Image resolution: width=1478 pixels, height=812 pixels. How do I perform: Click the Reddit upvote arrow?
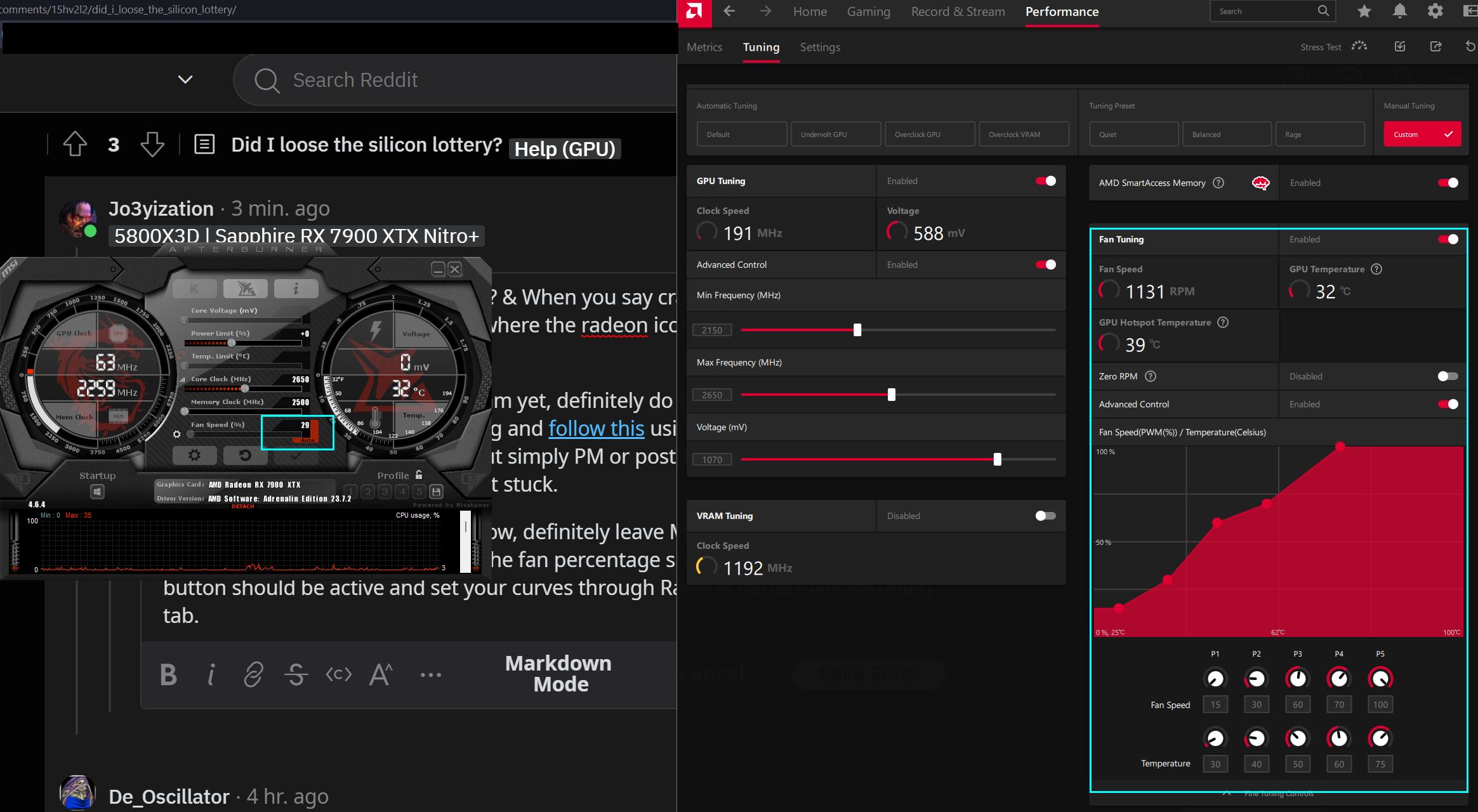pyautogui.click(x=75, y=144)
